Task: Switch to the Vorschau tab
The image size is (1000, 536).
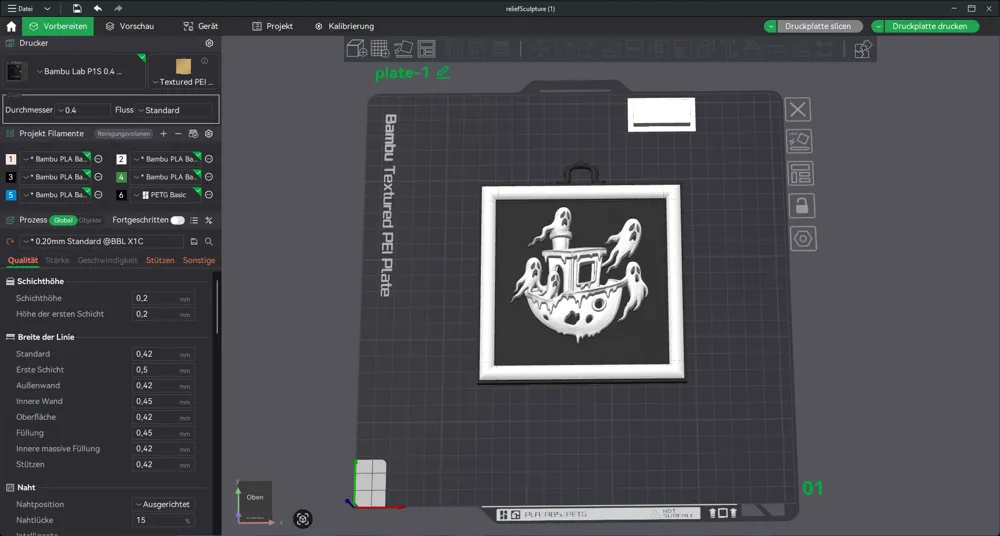Action: coord(130,26)
